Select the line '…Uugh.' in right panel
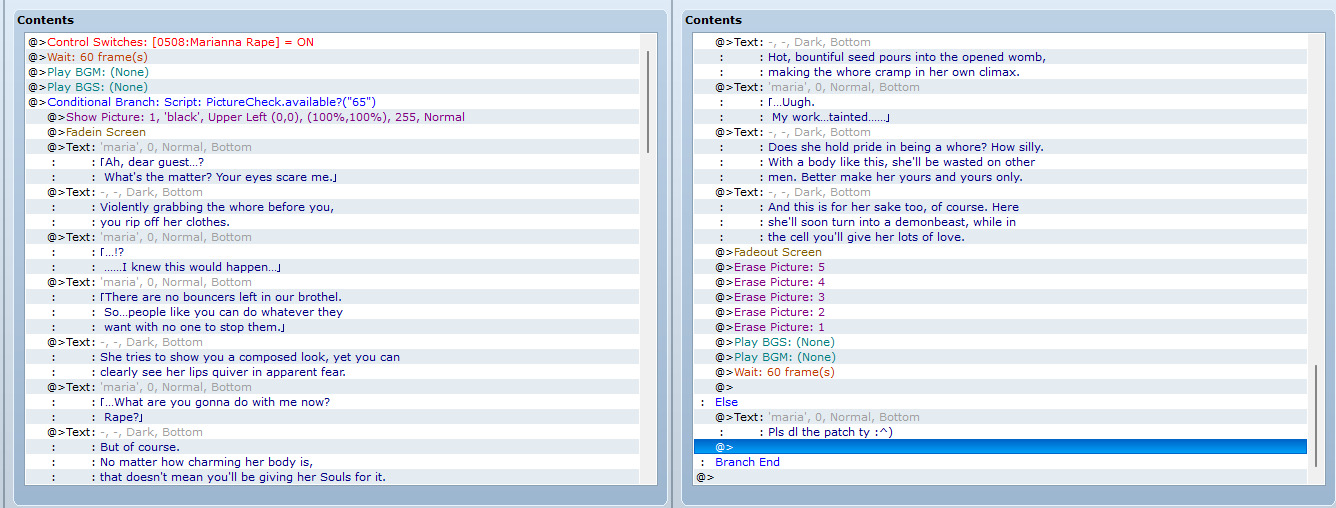This screenshot has height=508, width=1336. pos(1000,102)
